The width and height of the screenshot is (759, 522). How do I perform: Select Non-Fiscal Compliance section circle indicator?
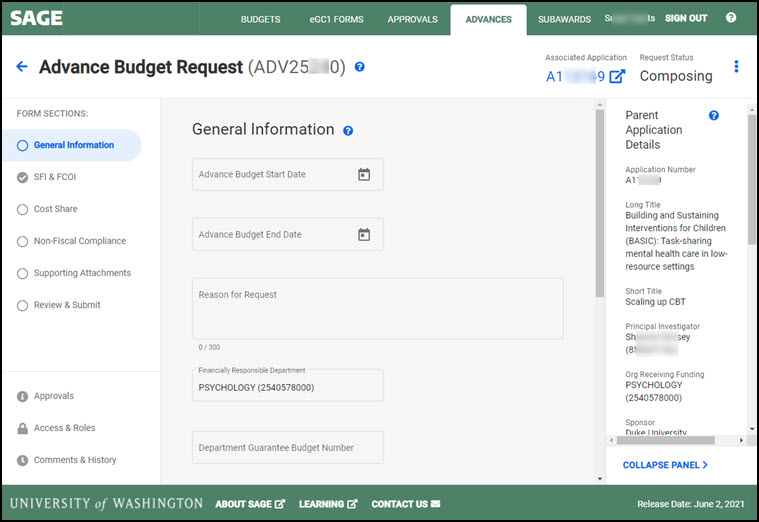coord(22,242)
